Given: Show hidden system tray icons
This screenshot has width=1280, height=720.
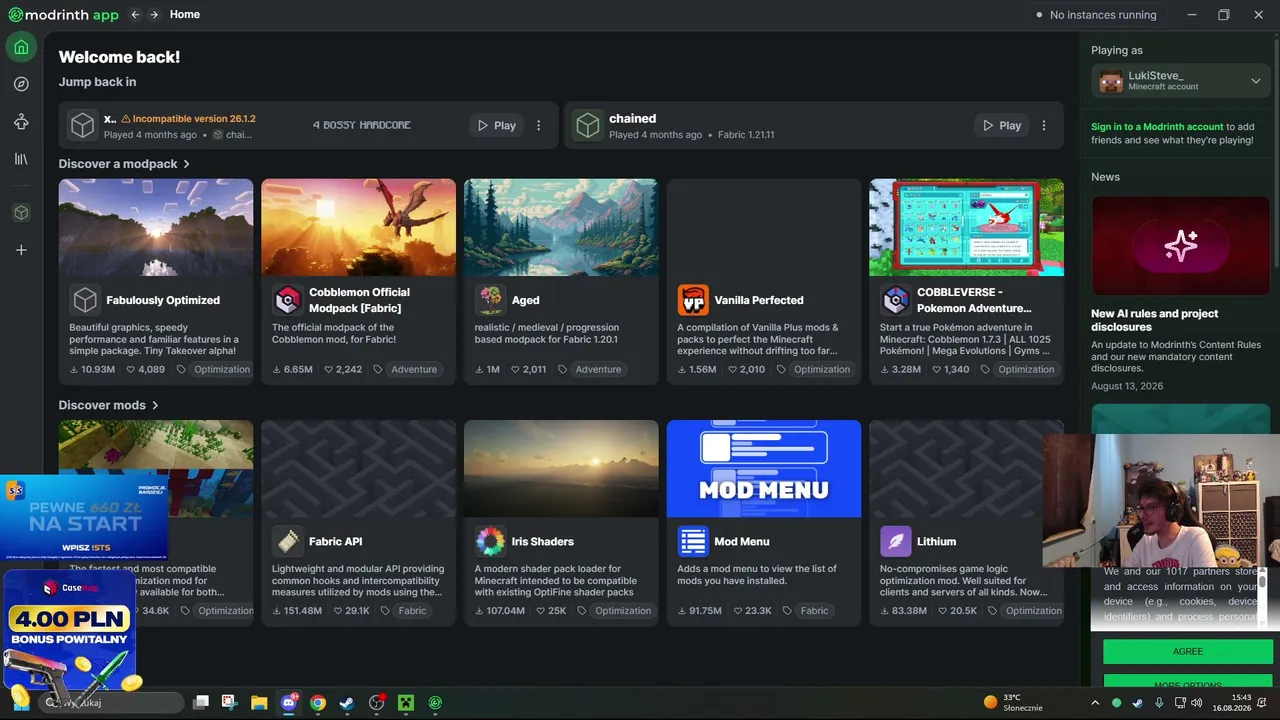Looking at the screenshot, I should pyautogui.click(x=1097, y=703).
